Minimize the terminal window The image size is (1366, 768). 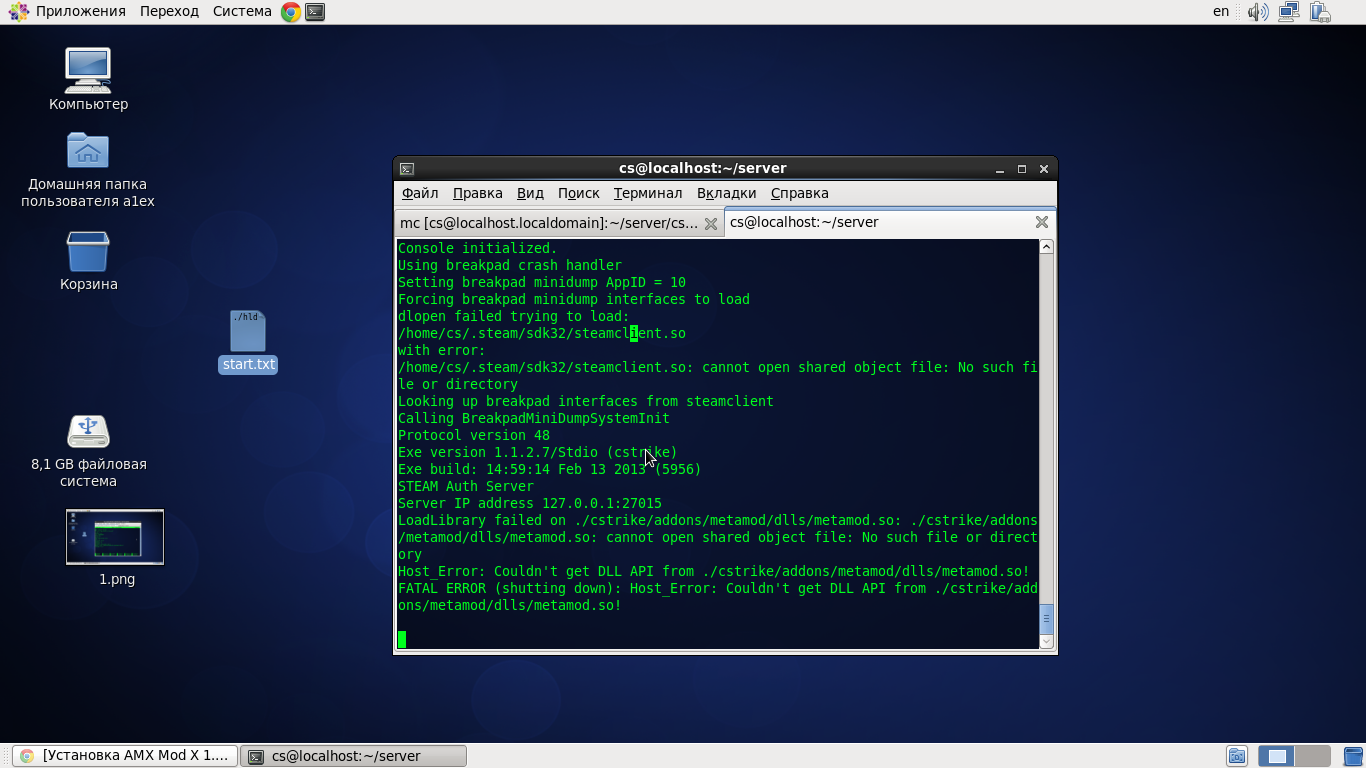click(x=1001, y=169)
